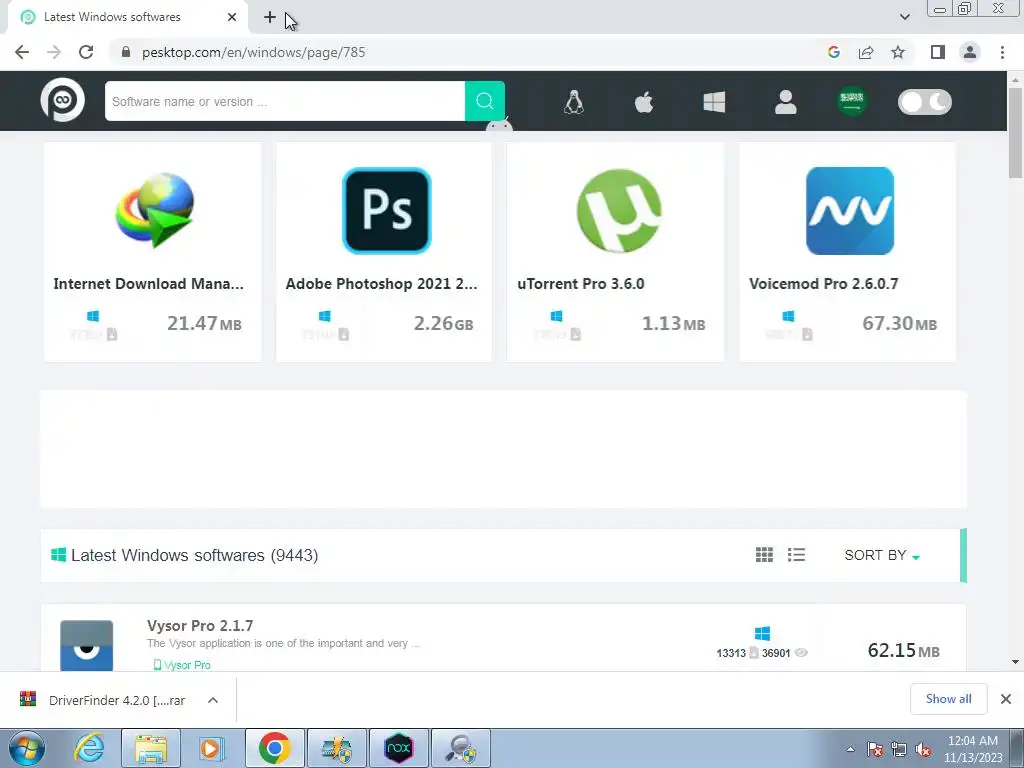This screenshot has width=1024, height=768.
Task: Focus the Software name or version field
Action: tap(285, 101)
